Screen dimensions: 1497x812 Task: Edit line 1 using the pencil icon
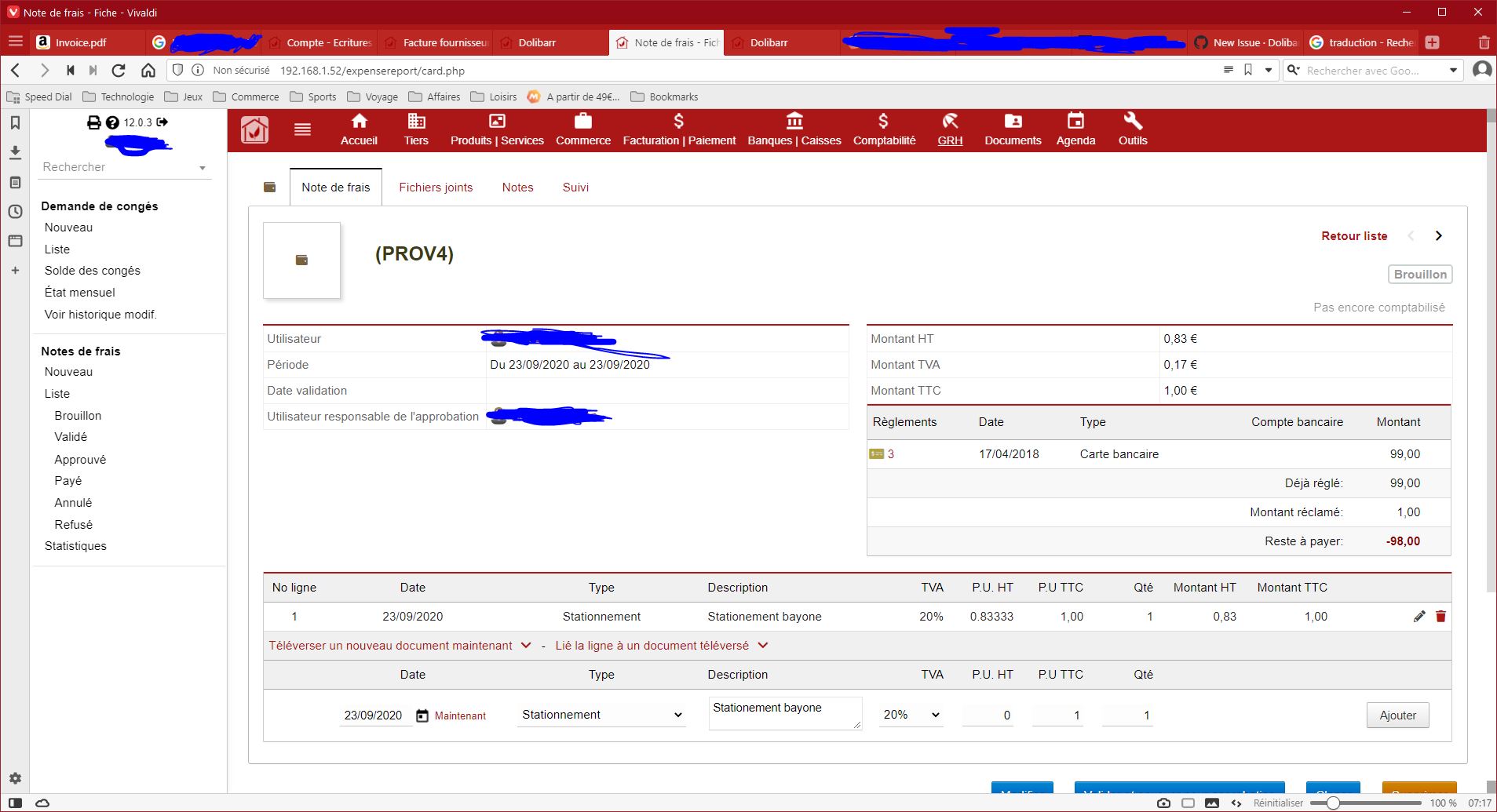click(1418, 617)
